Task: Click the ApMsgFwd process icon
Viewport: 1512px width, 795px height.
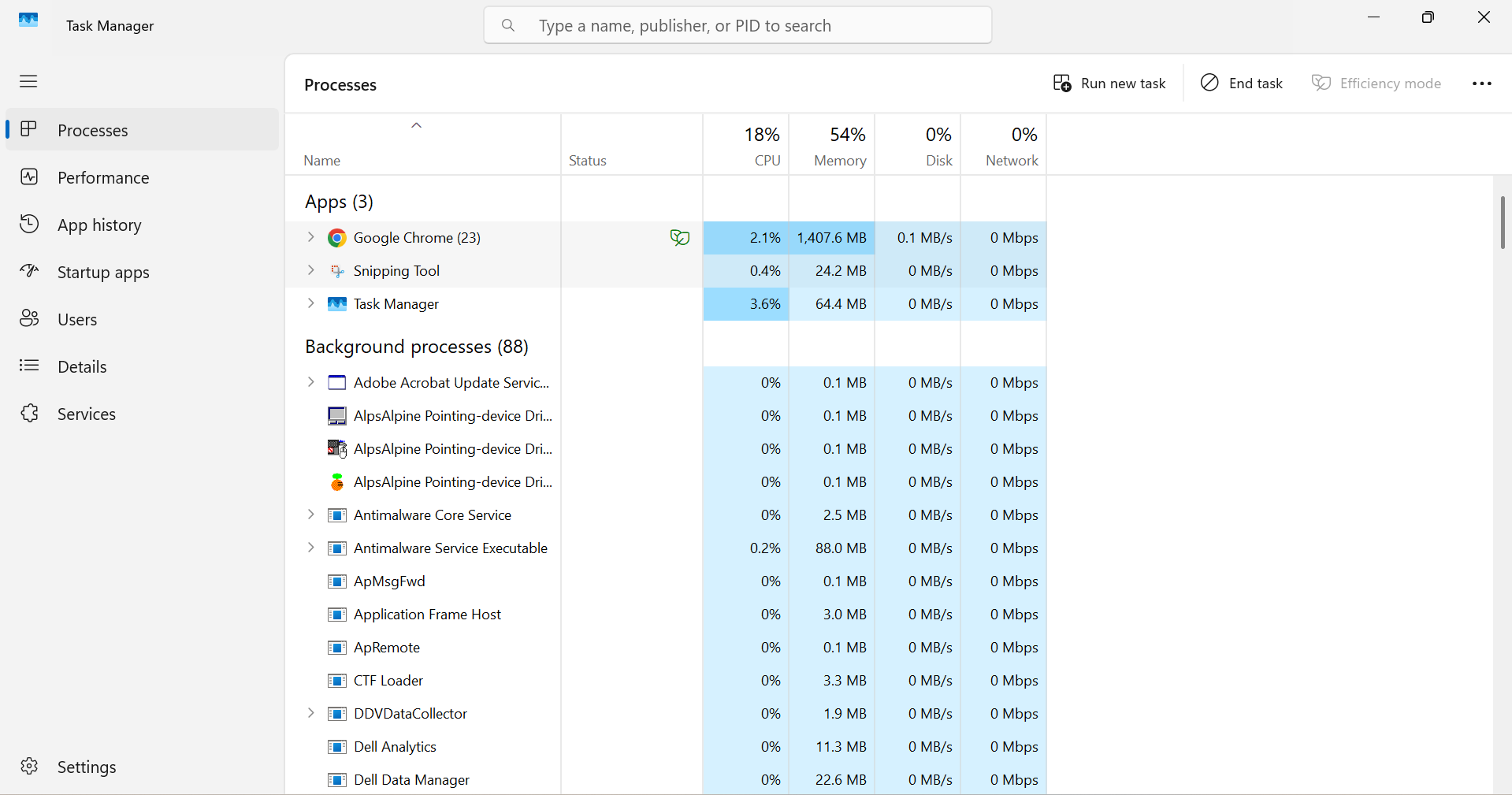Action: click(337, 581)
